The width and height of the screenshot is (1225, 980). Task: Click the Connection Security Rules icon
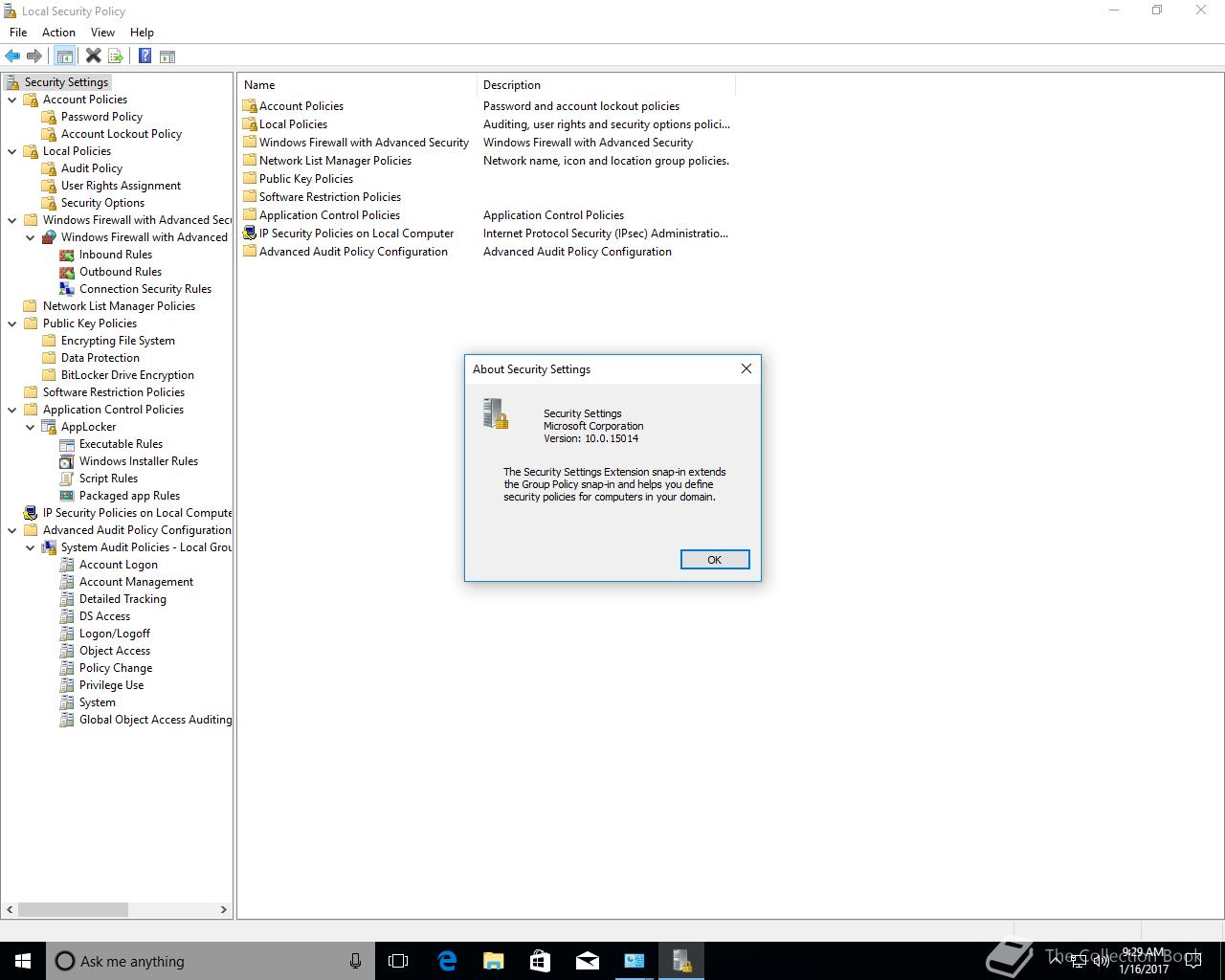[x=67, y=289]
